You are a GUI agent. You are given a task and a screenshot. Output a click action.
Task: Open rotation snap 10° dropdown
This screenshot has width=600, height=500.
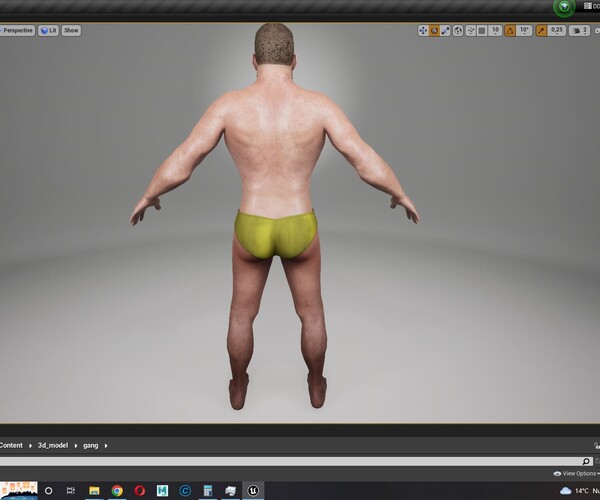[x=524, y=31]
